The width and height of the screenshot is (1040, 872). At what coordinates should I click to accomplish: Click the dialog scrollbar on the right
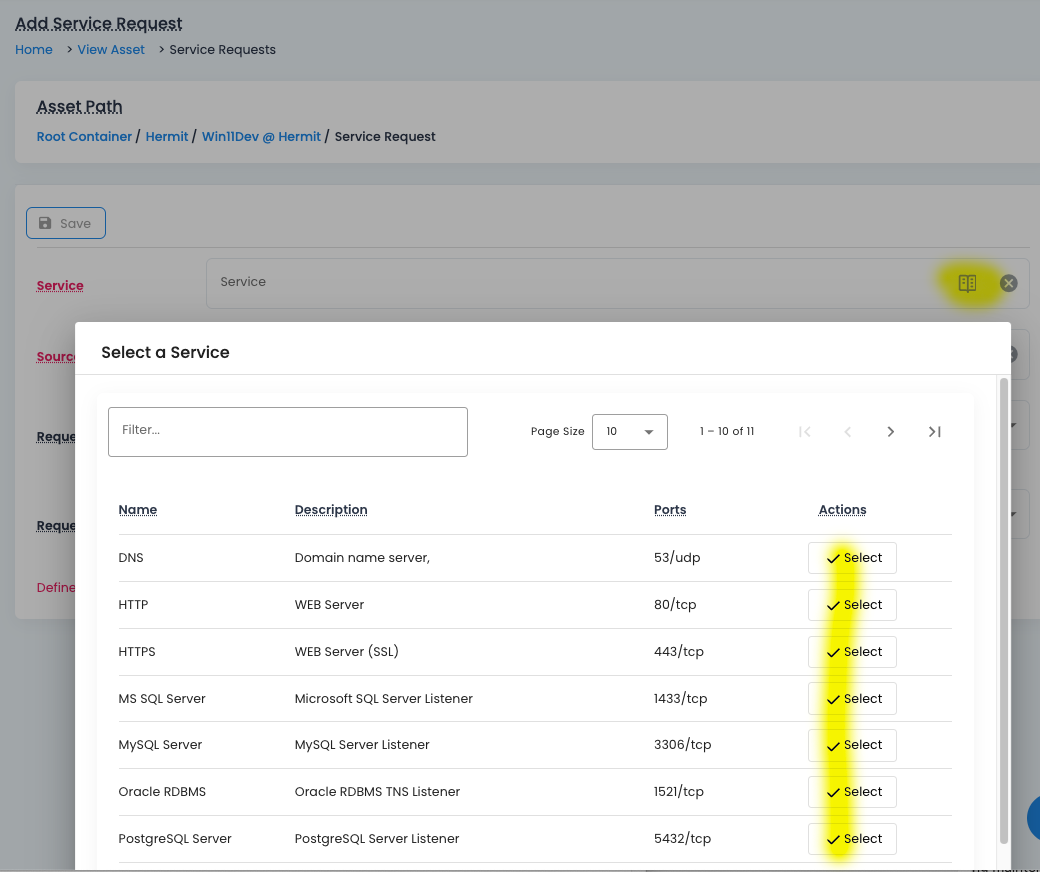[1003, 600]
